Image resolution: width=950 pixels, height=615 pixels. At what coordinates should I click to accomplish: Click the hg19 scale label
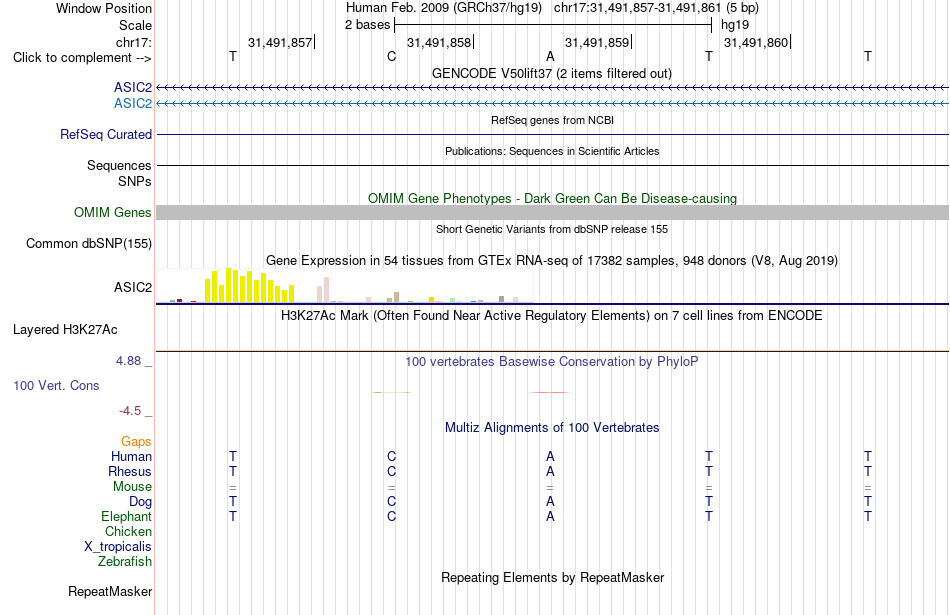click(x=735, y=25)
